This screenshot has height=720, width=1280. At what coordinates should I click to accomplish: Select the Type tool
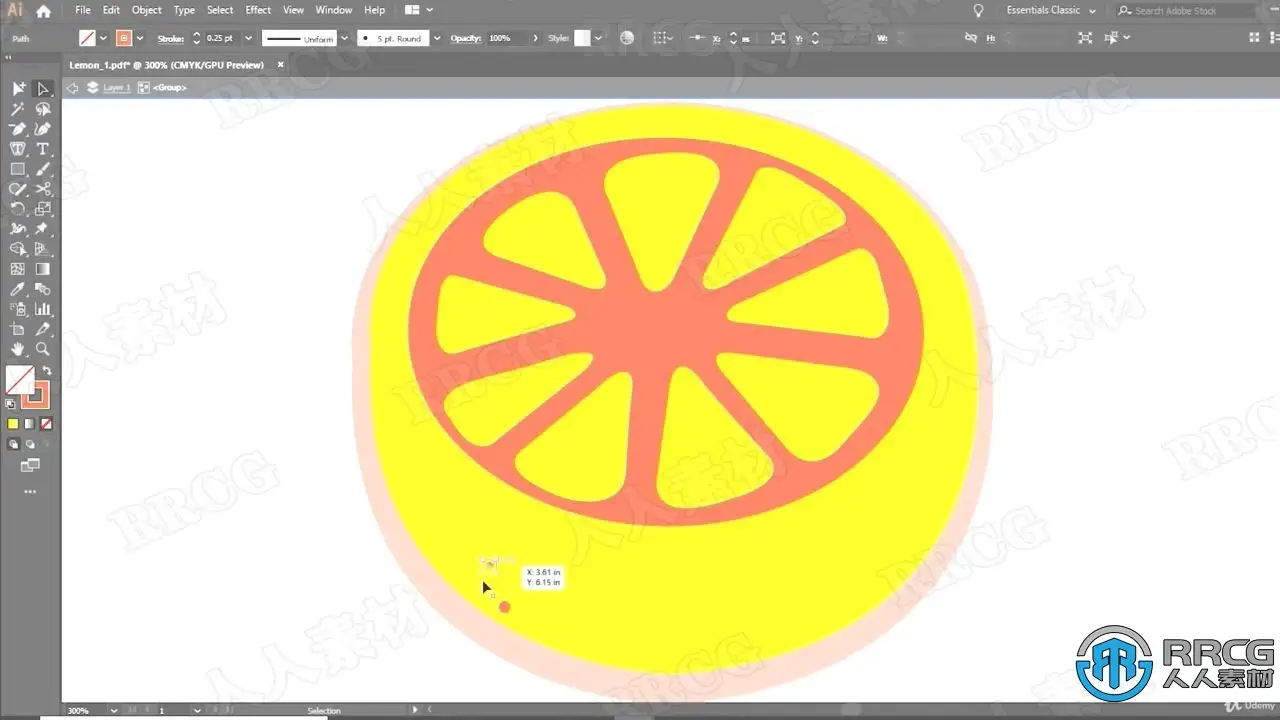pyautogui.click(x=42, y=149)
